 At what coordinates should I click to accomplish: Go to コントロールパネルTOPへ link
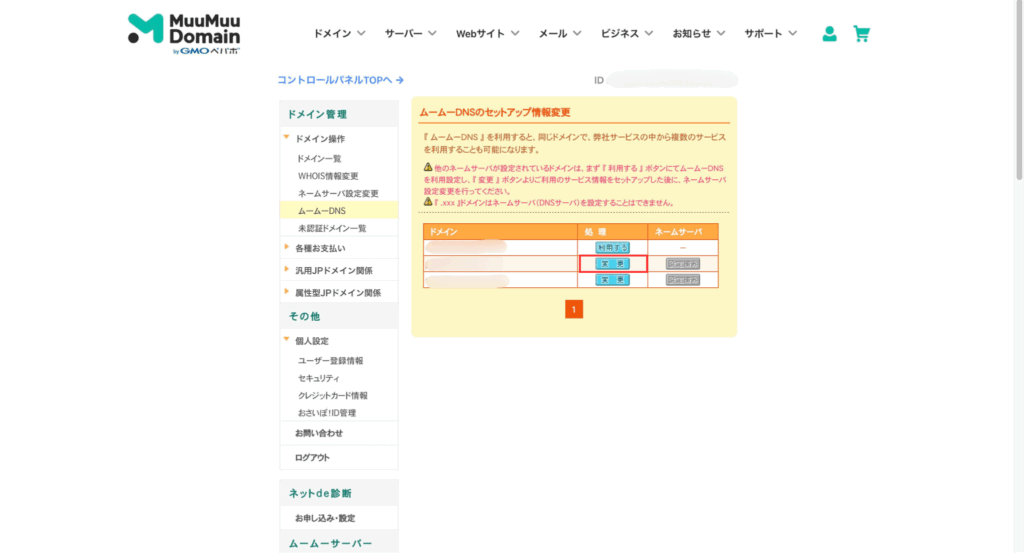click(340, 80)
